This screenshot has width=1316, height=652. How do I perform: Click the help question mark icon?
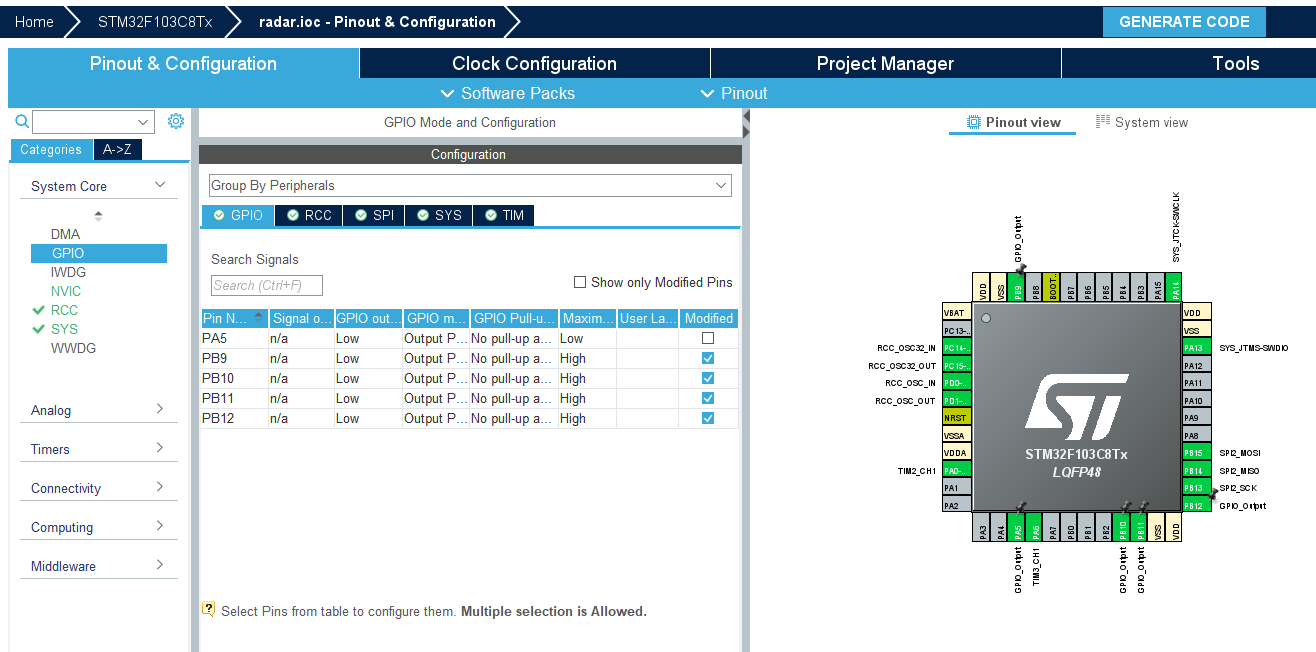click(x=209, y=608)
